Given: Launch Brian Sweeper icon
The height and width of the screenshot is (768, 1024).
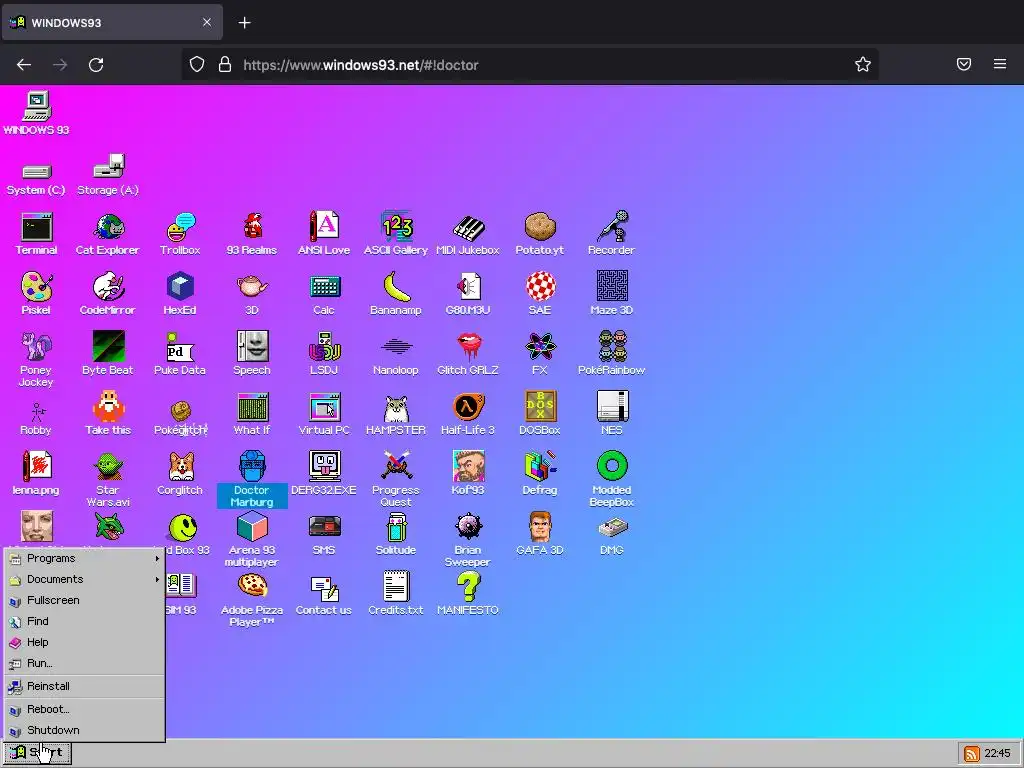Looking at the screenshot, I should [x=468, y=539].
